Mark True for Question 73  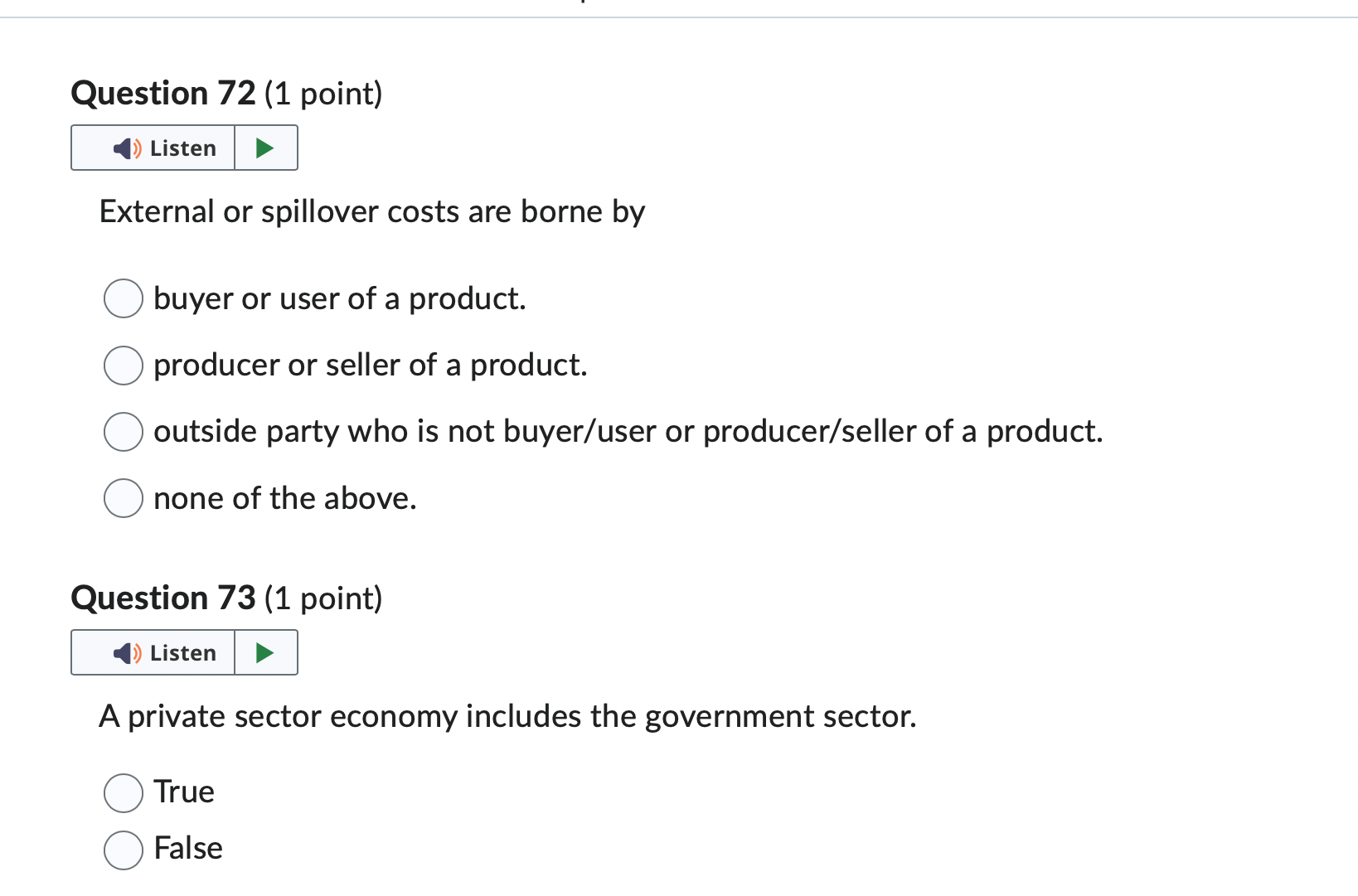pos(123,792)
